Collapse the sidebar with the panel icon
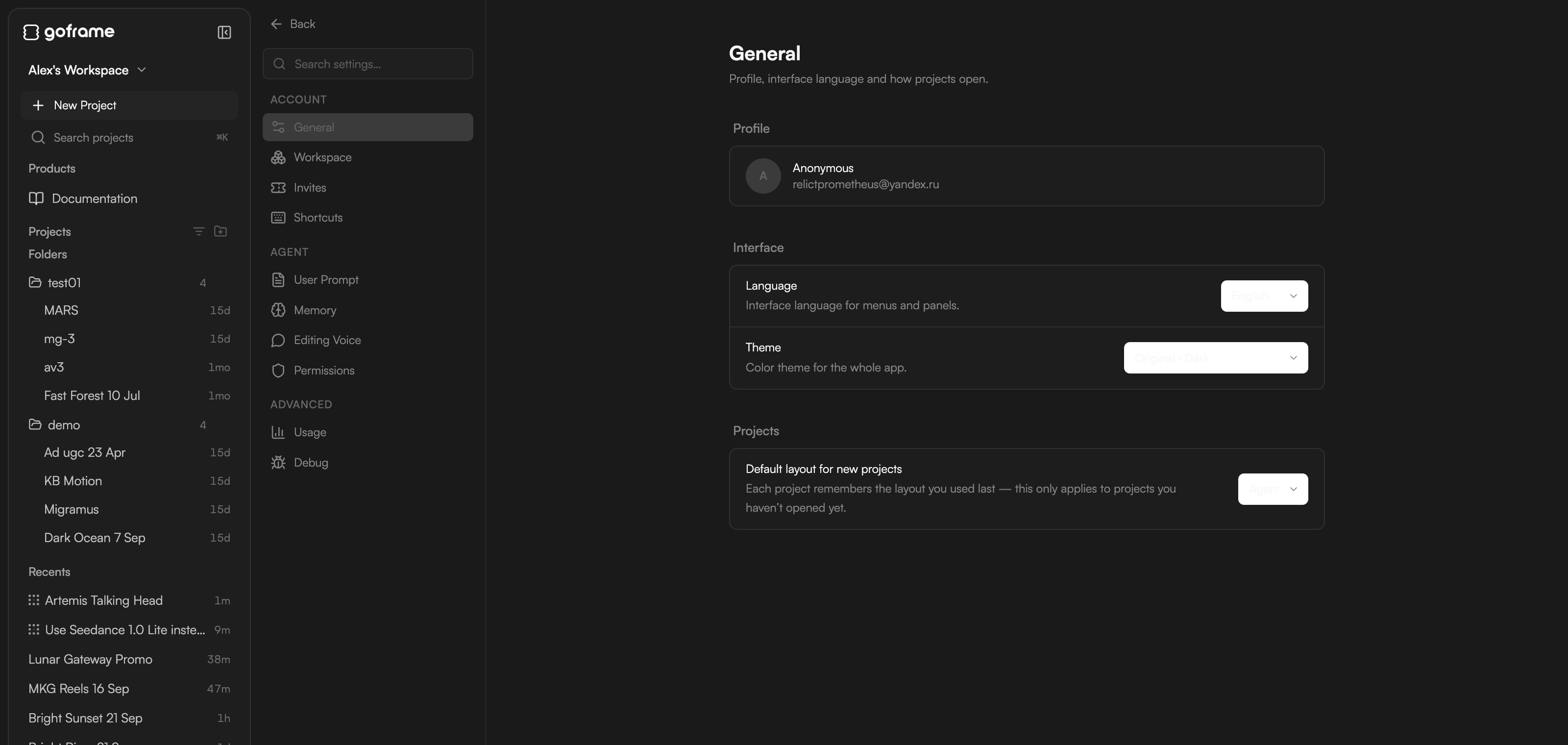The image size is (1568, 745). point(224,32)
